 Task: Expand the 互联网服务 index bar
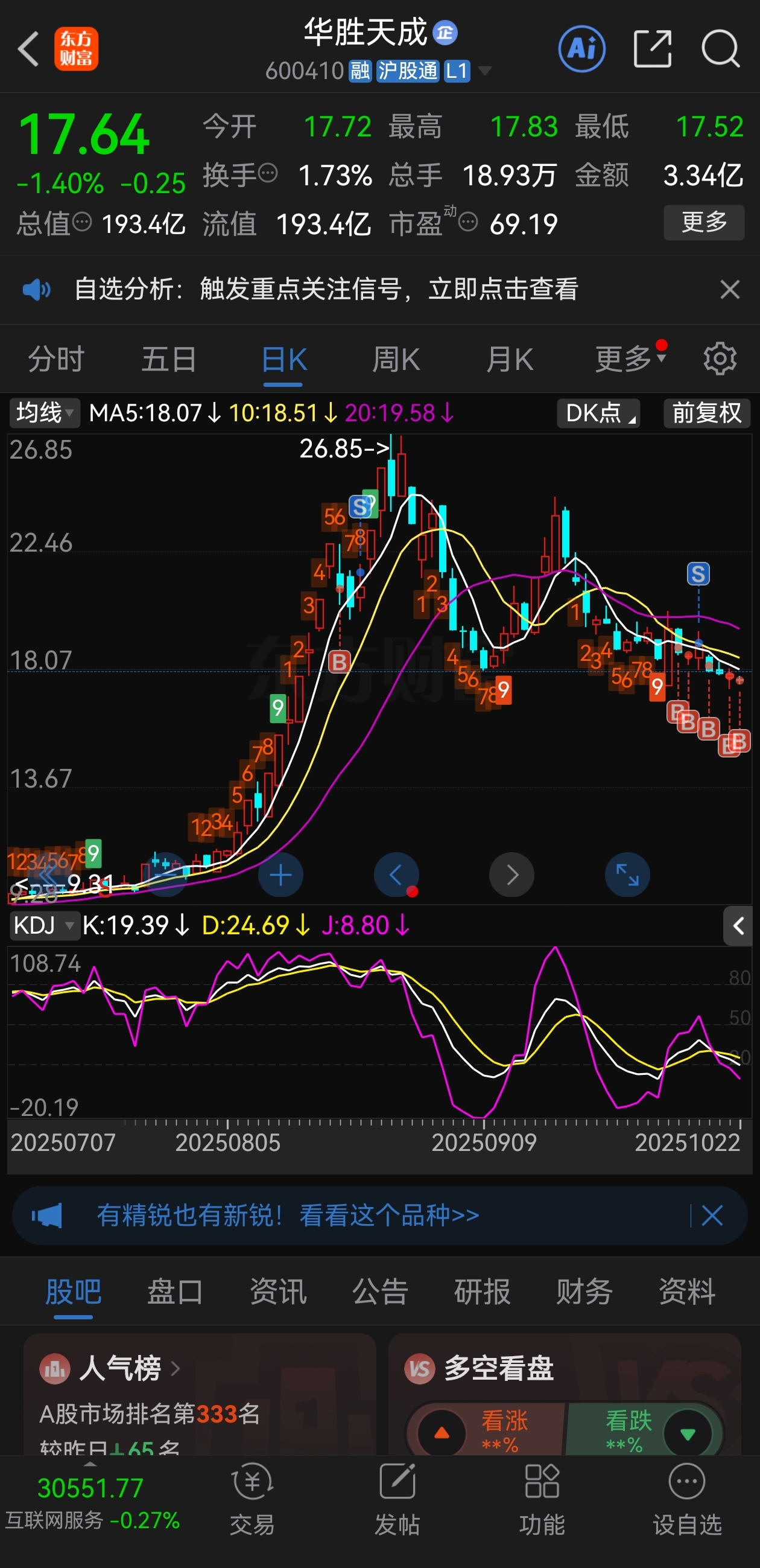pos(91,1503)
